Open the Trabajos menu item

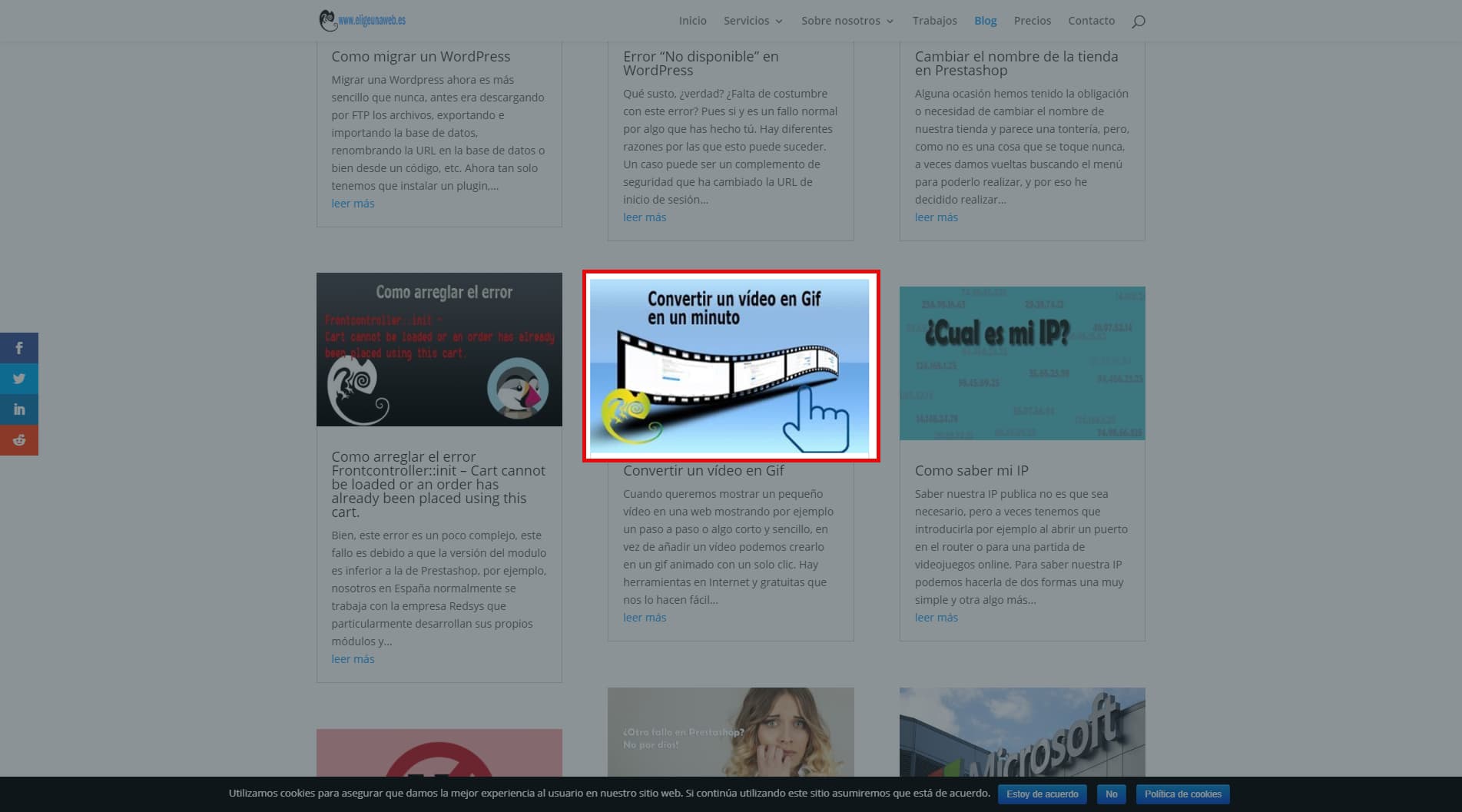[x=934, y=21]
